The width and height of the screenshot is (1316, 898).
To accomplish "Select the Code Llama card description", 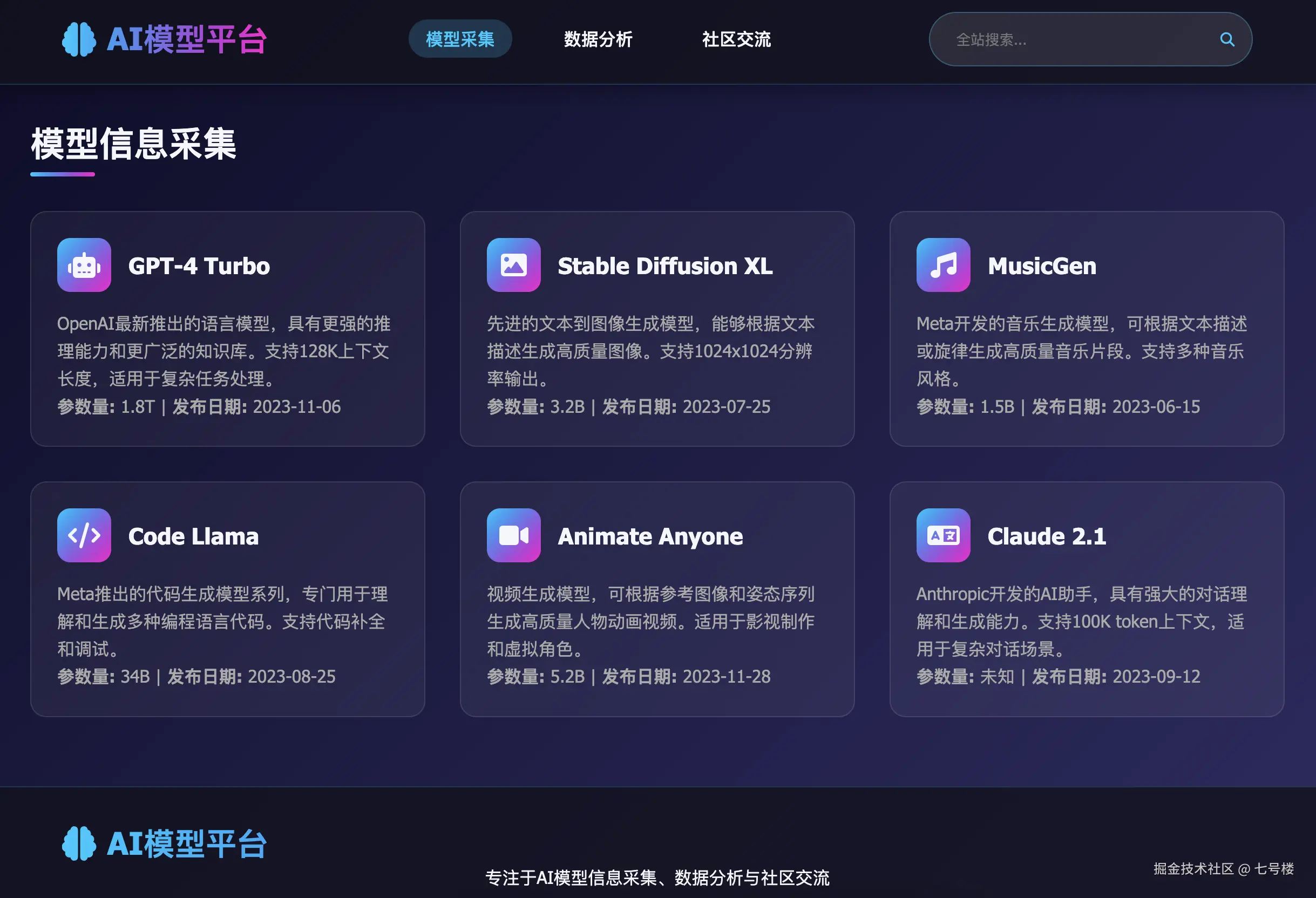I will click(222, 621).
